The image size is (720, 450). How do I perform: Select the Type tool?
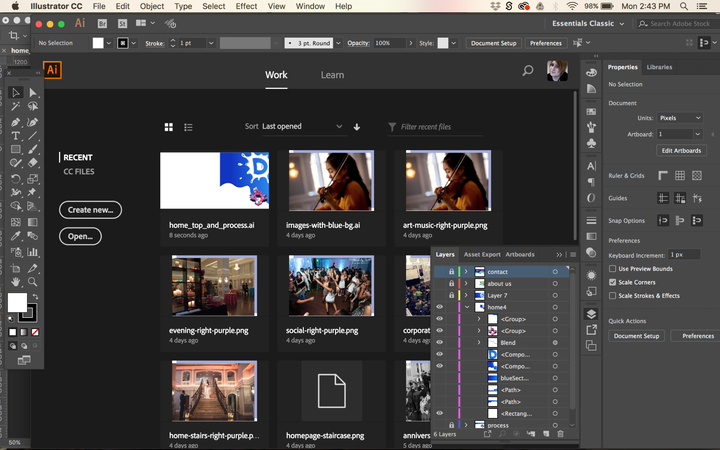(x=15, y=135)
